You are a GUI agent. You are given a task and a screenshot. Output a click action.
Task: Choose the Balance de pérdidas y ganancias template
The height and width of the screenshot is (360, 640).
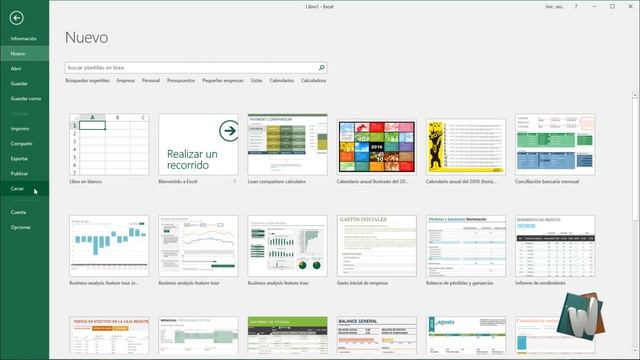coord(466,246)
